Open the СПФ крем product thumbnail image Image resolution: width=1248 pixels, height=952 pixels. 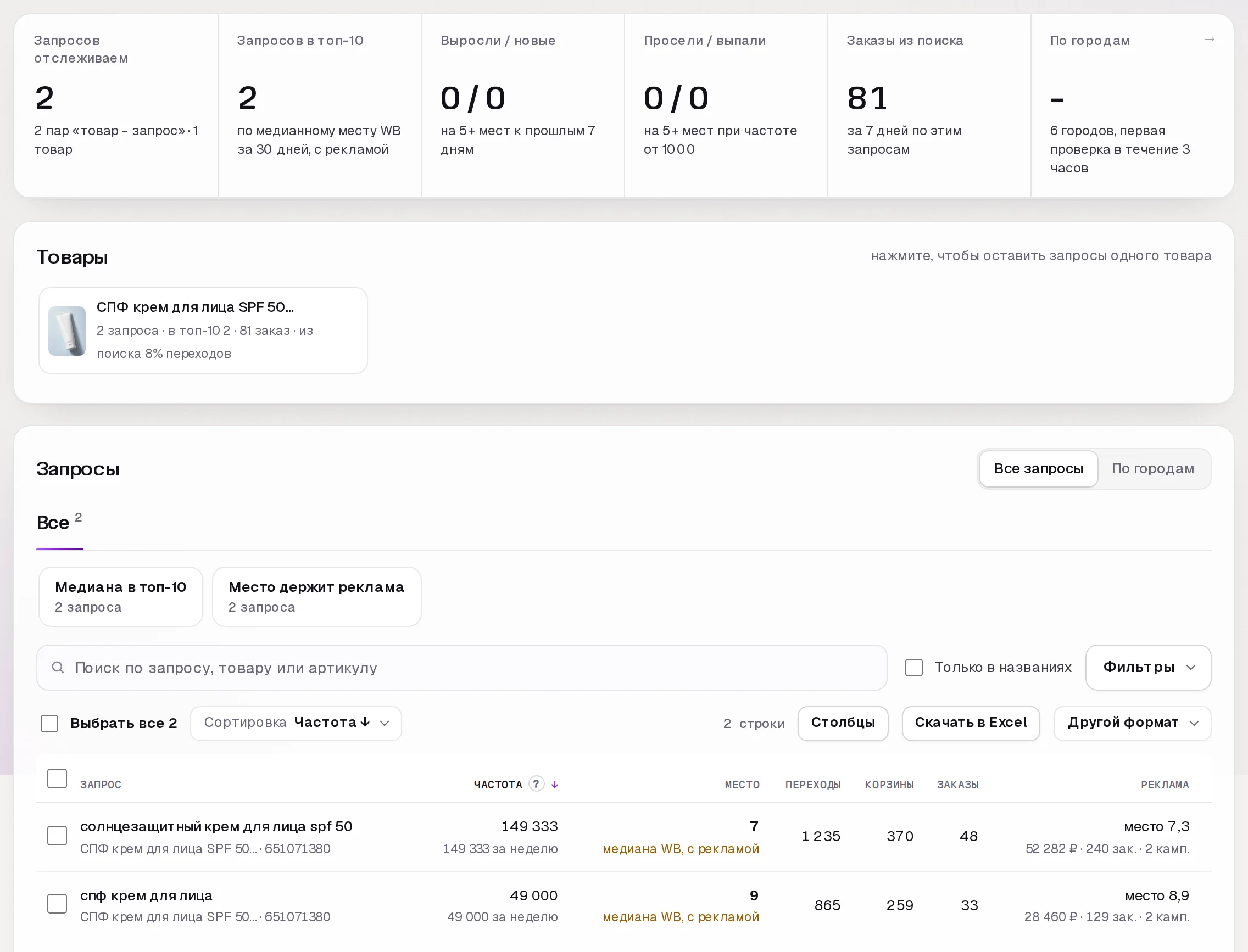pyautogui.click(x=67, y=331)
